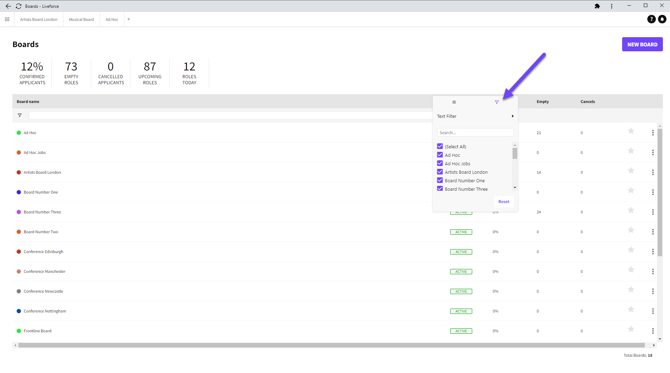
Task: Click filter list scroll down arrow
Action: [x=514, y=188]
